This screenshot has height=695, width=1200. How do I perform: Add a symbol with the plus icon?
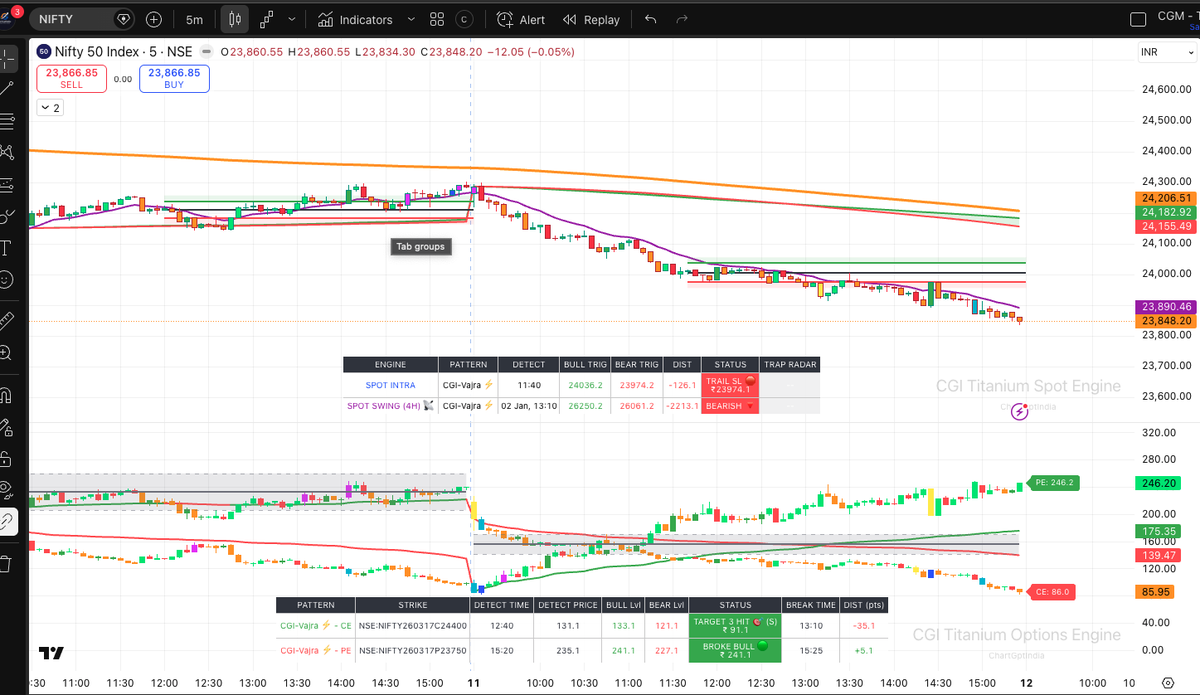154,19
